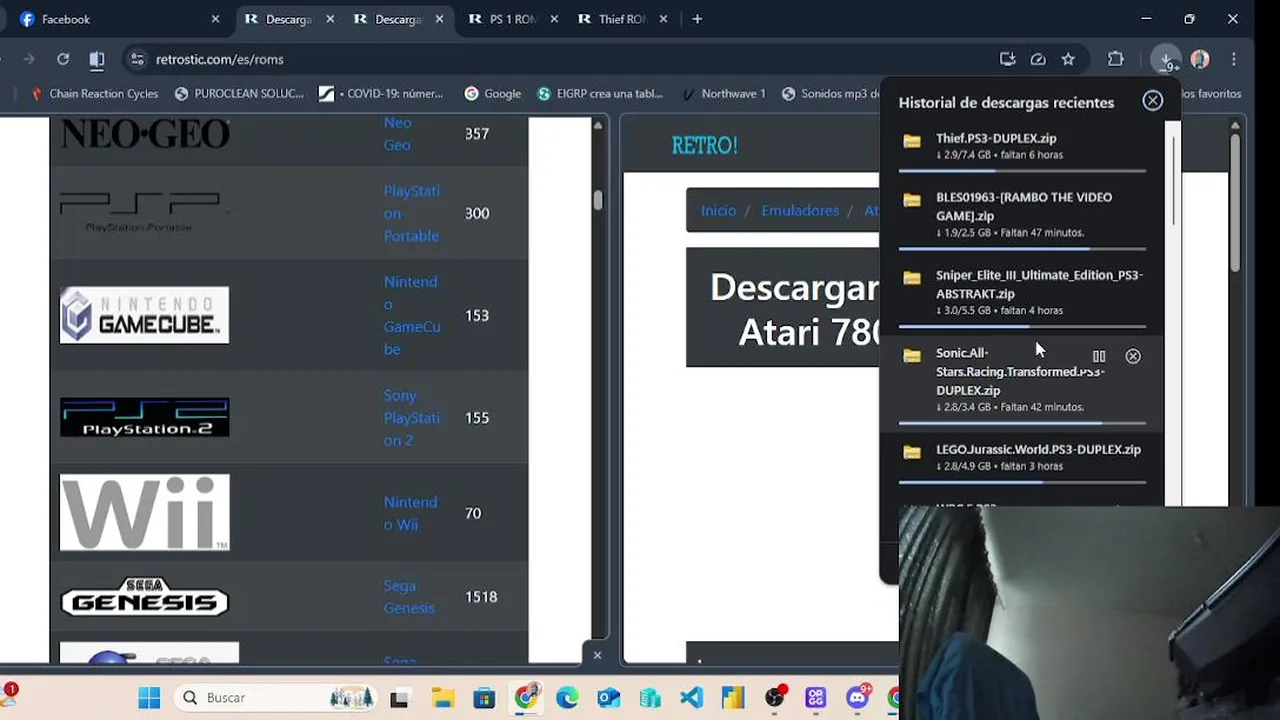Image resolution: width=1280 pixels, height=720 pixels.
Task: Click the Sega Genesis logo image
Action: point(144,597)
